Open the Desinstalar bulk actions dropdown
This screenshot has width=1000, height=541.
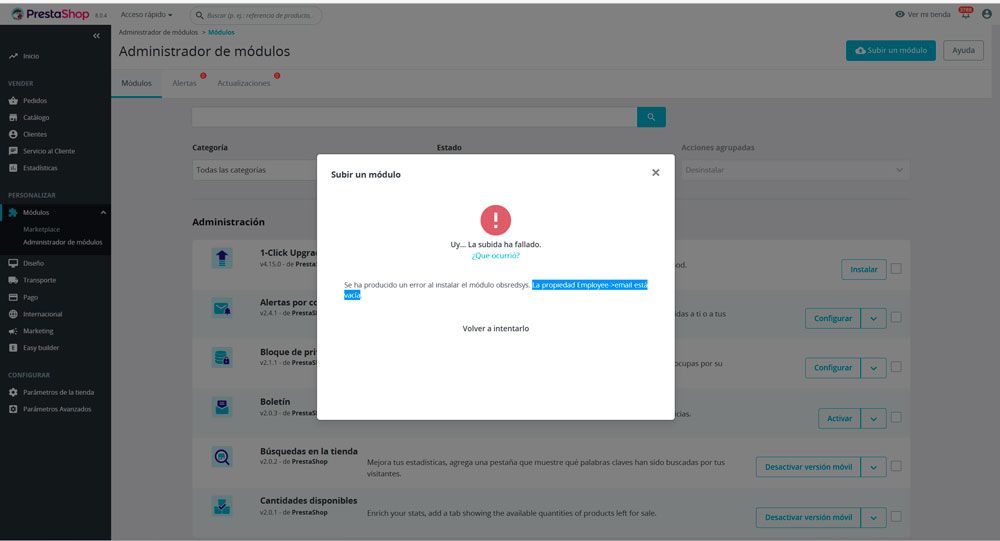pos(795,170)
